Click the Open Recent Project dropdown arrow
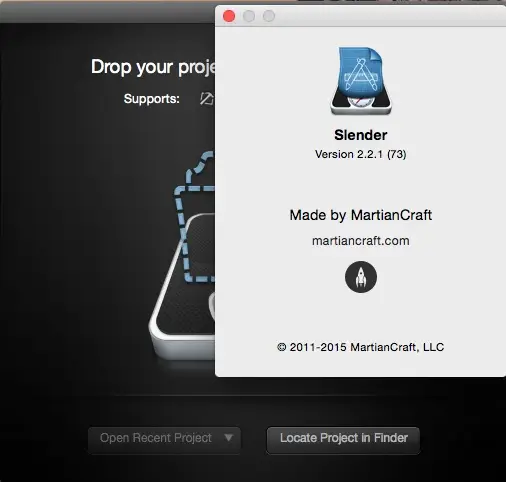Viewport: 506px width, 482px height. pos(228,437)
